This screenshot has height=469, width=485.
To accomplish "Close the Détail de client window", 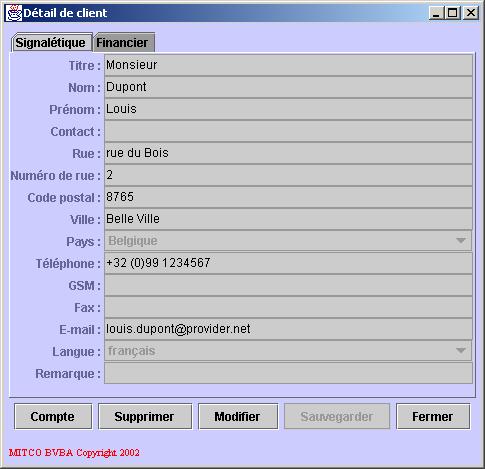I will (x=471, y=13).
